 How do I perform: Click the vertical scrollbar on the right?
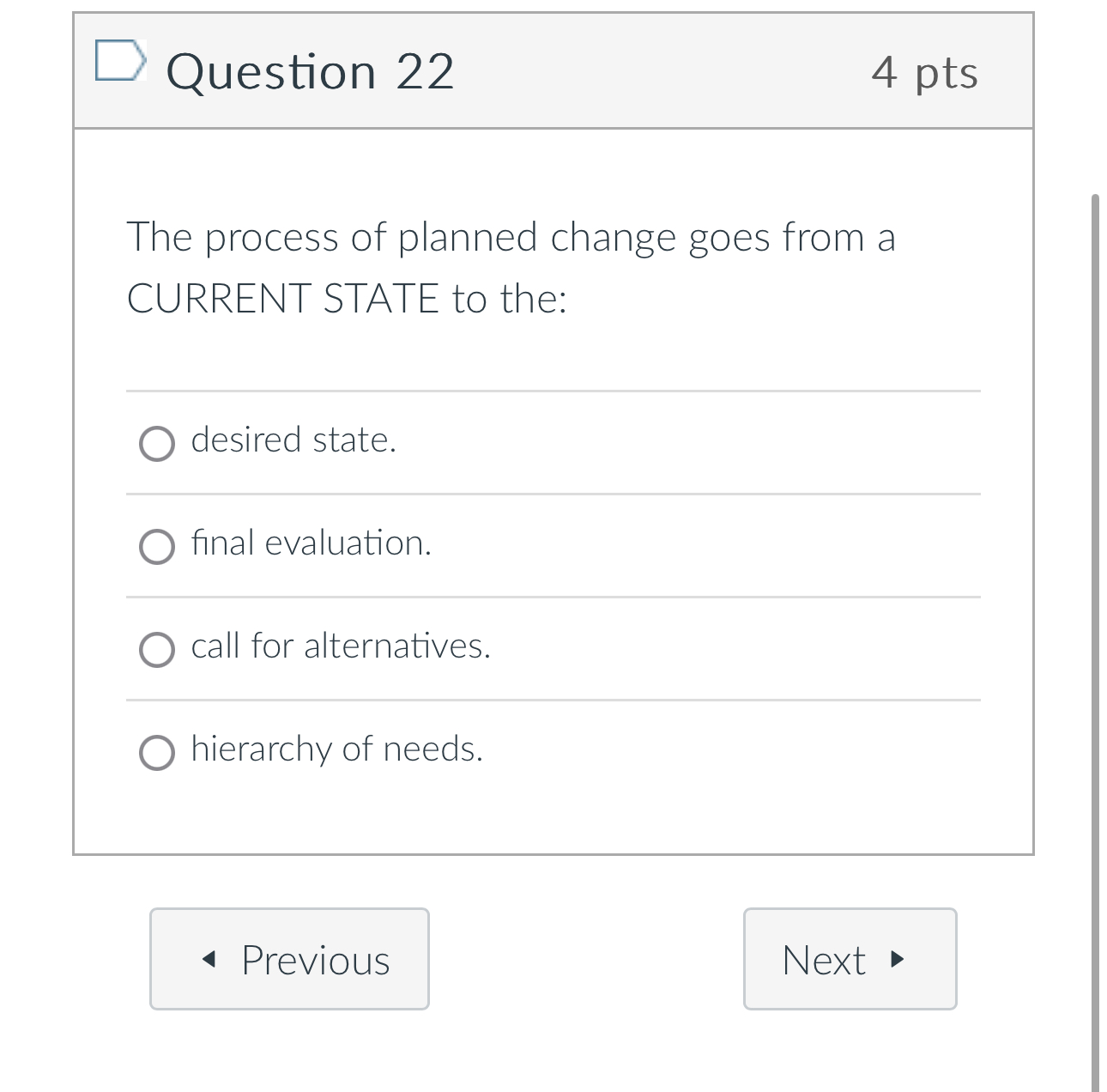pos(1095,601)
